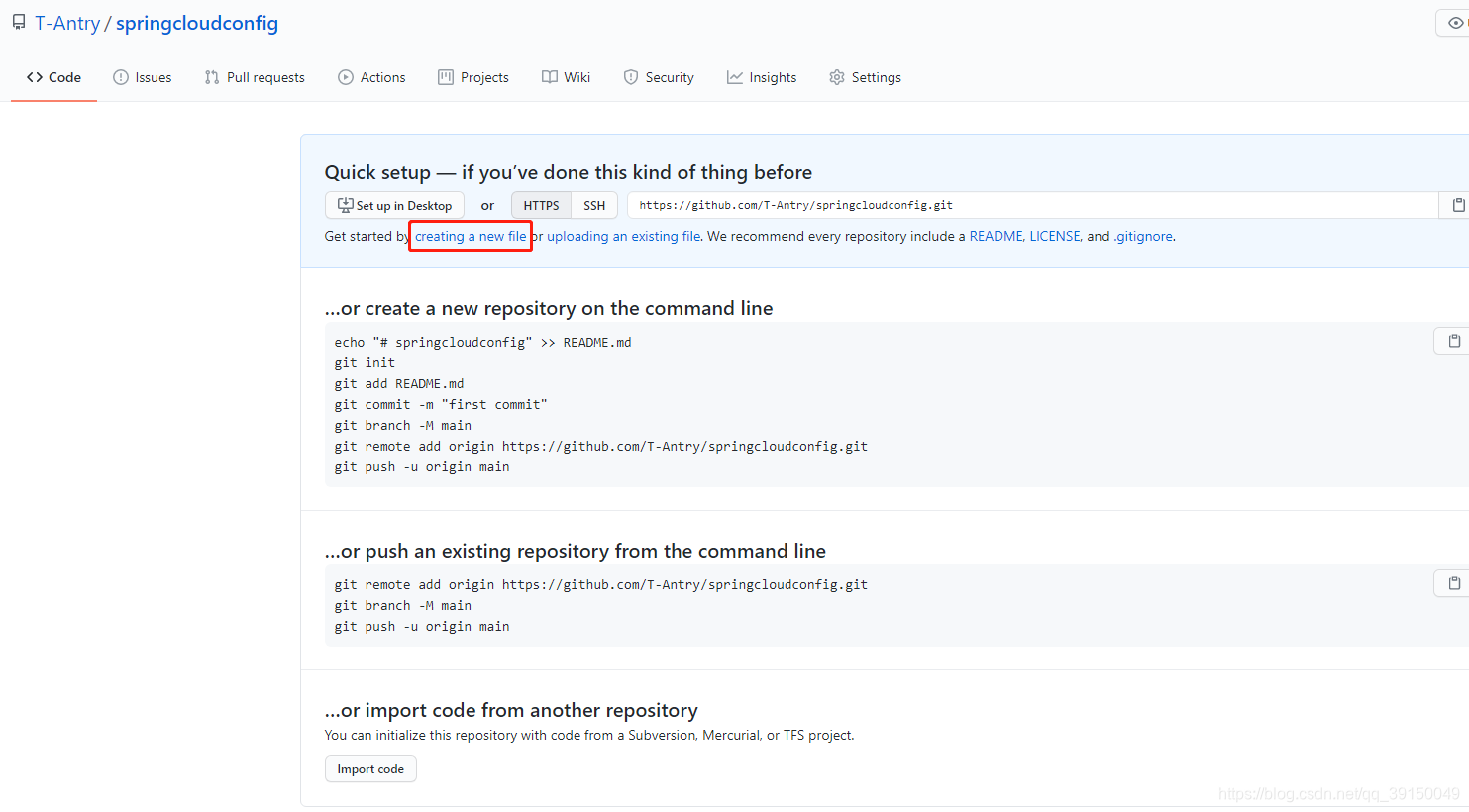Open the Security tab
This screenshot has height=812, width=1469.
click(659, 77)
